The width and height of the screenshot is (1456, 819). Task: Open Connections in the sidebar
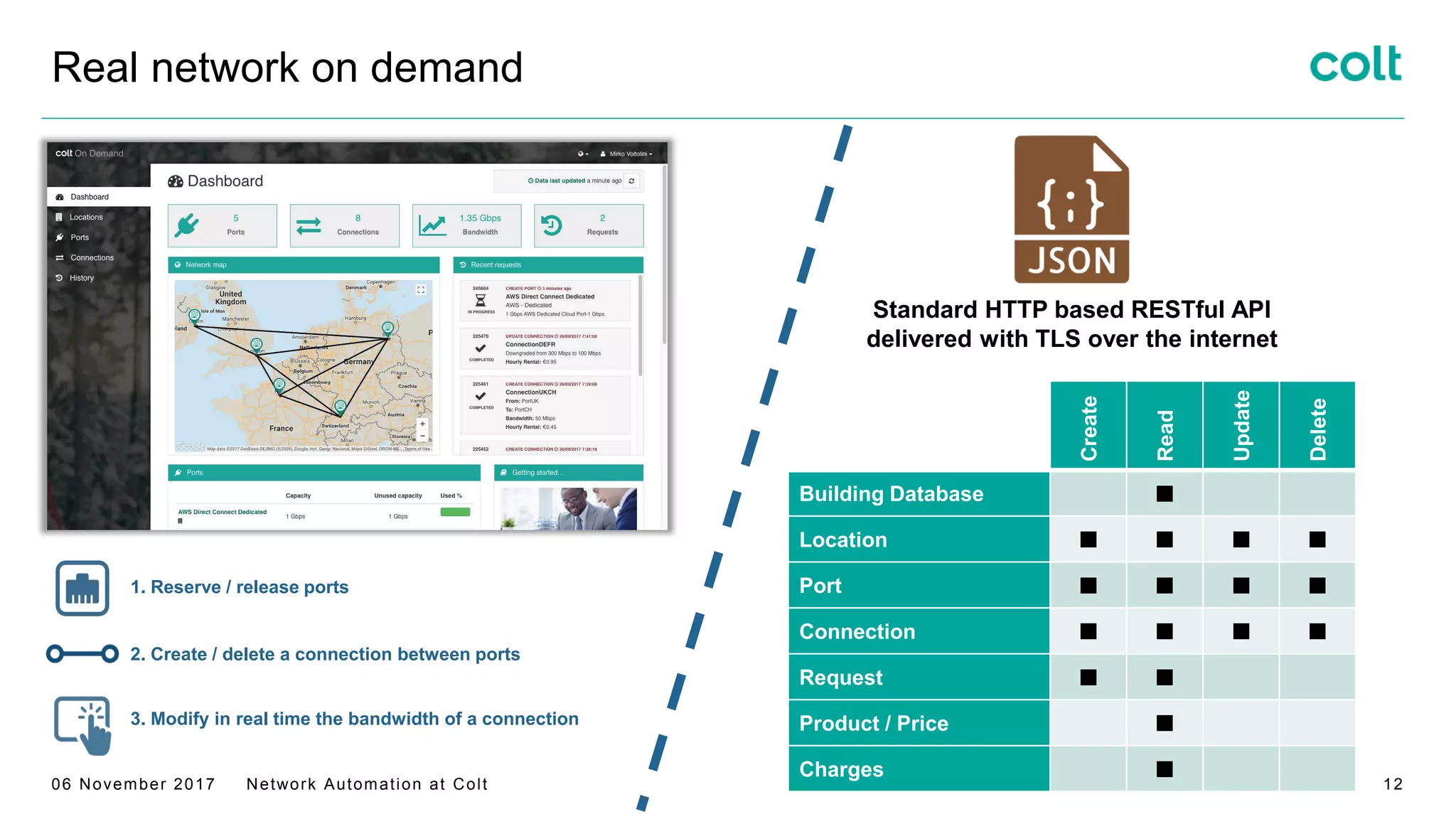click(92, 258)
